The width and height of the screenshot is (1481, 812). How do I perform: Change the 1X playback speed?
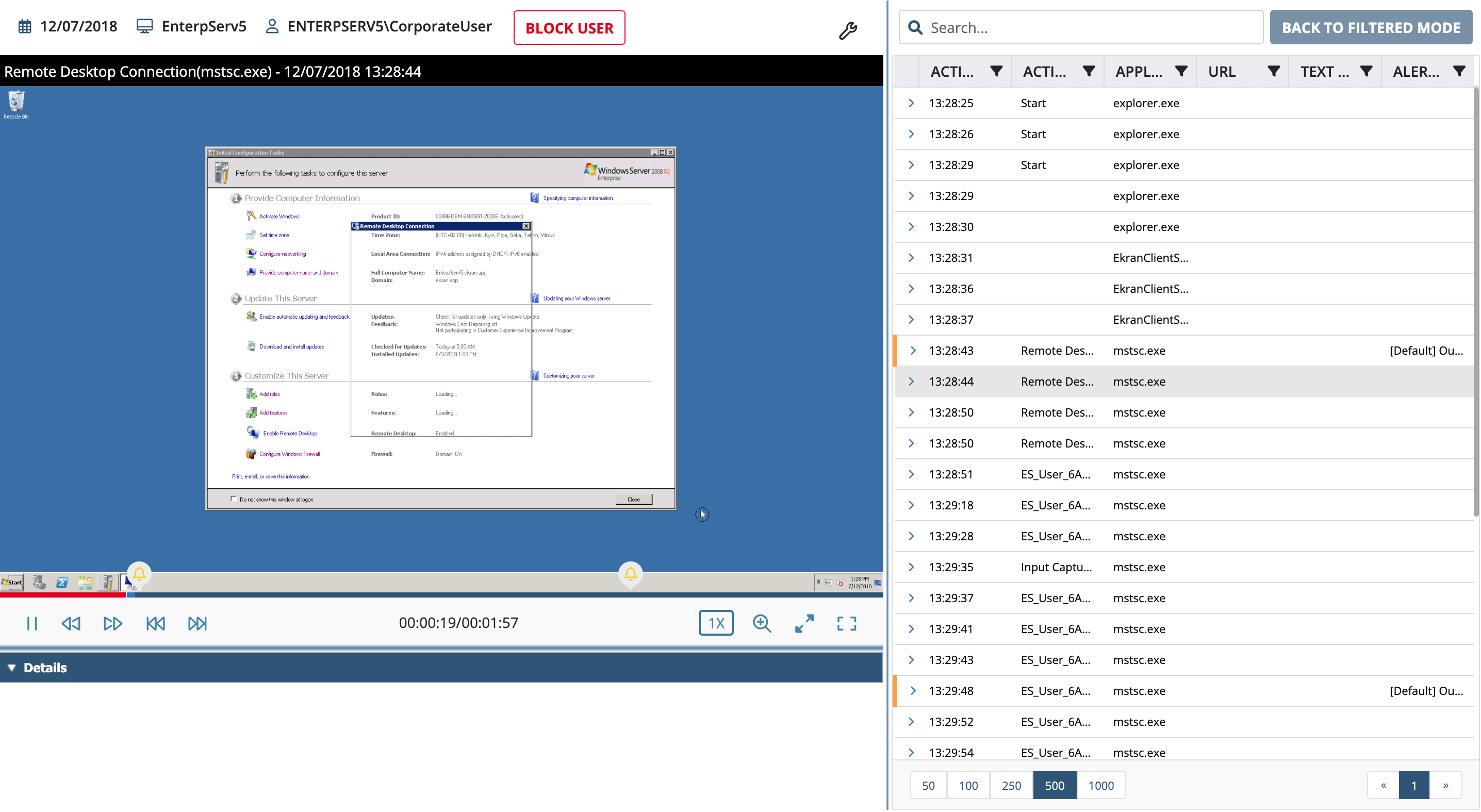(716, 623)
